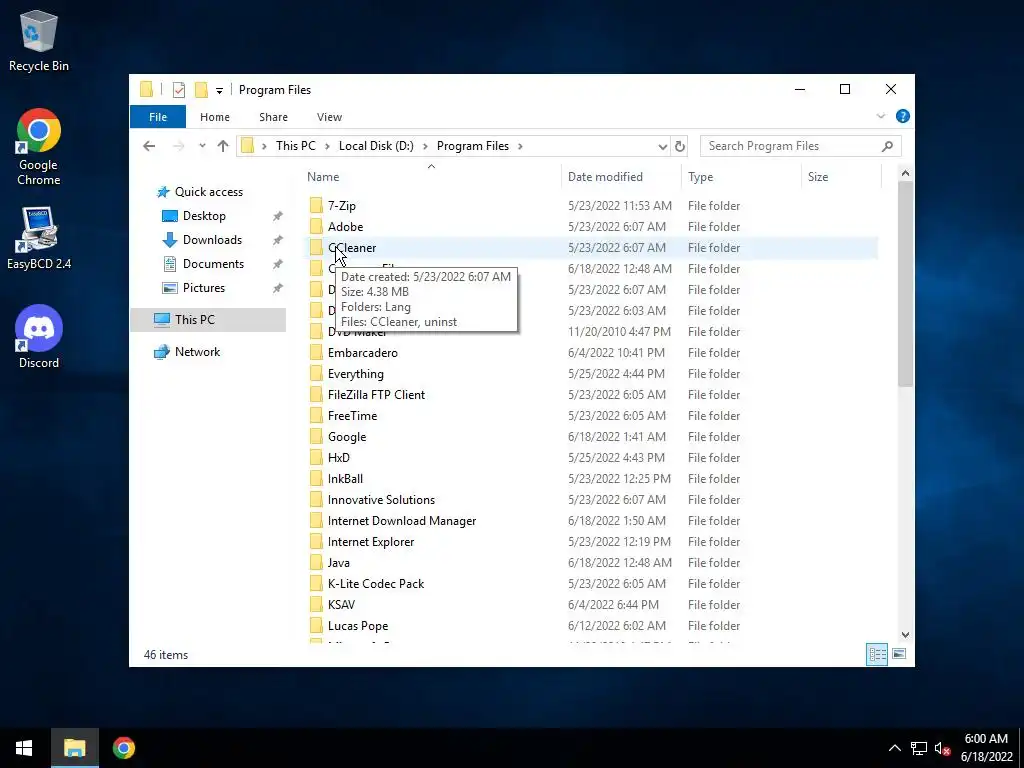Image resolution: width=1024 pixels, height=768 pixels.
Task: Select the Adobe folder
Action: pyautogui.click(x=592, y=227)
